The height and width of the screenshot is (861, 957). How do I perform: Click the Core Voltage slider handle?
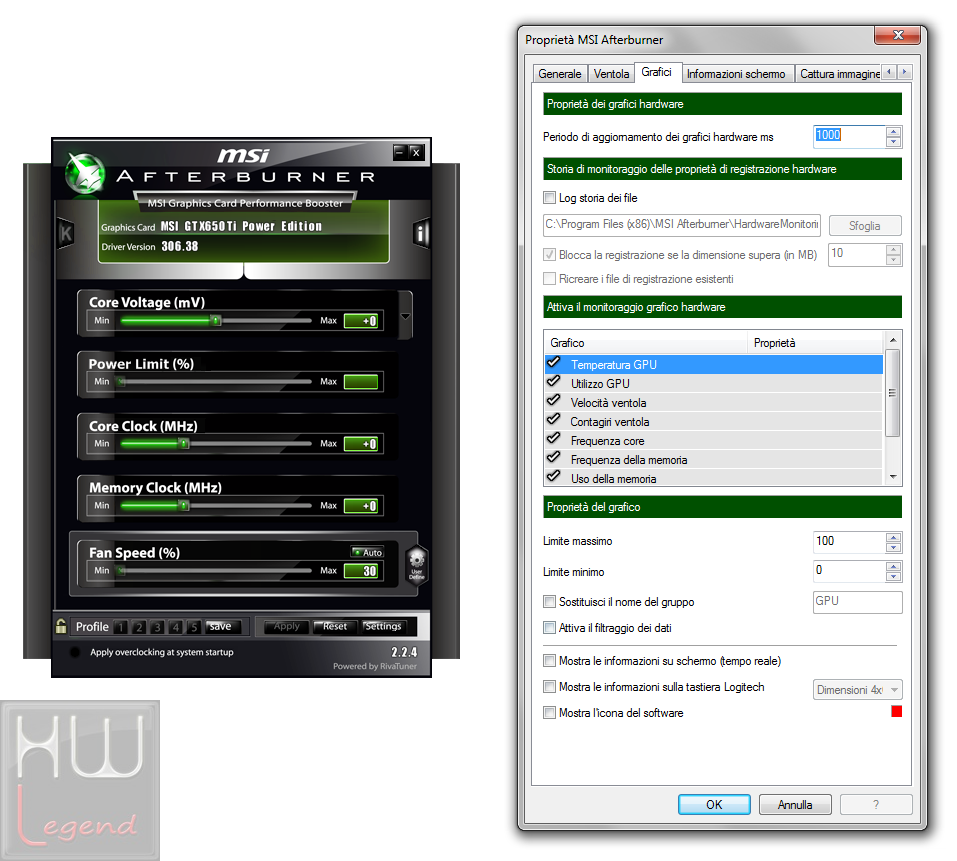[x=215, y=320]
